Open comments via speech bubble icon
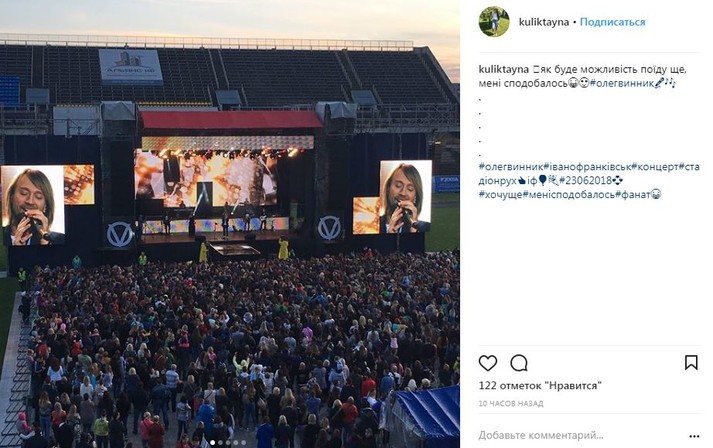Screen dimensions: 713x448 519,363
